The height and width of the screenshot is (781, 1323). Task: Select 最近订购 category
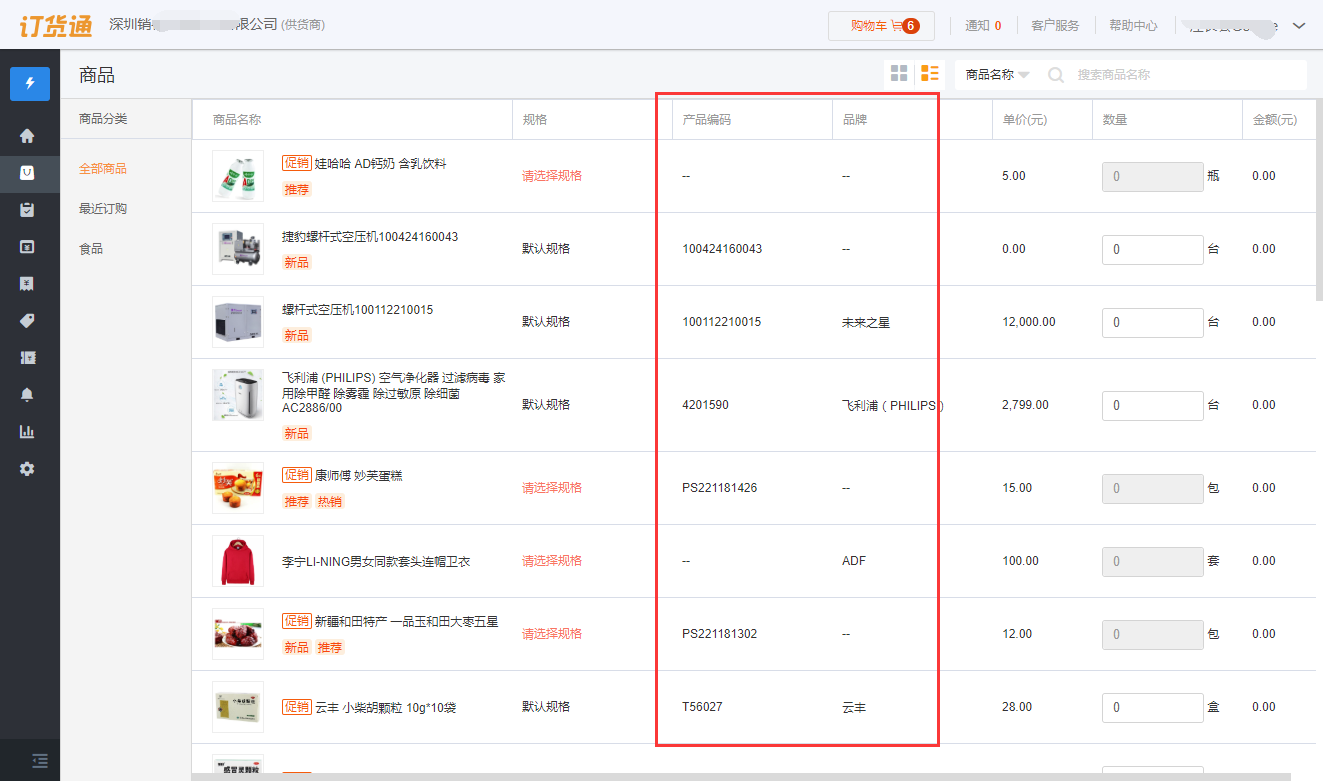[x=103, y=209]
